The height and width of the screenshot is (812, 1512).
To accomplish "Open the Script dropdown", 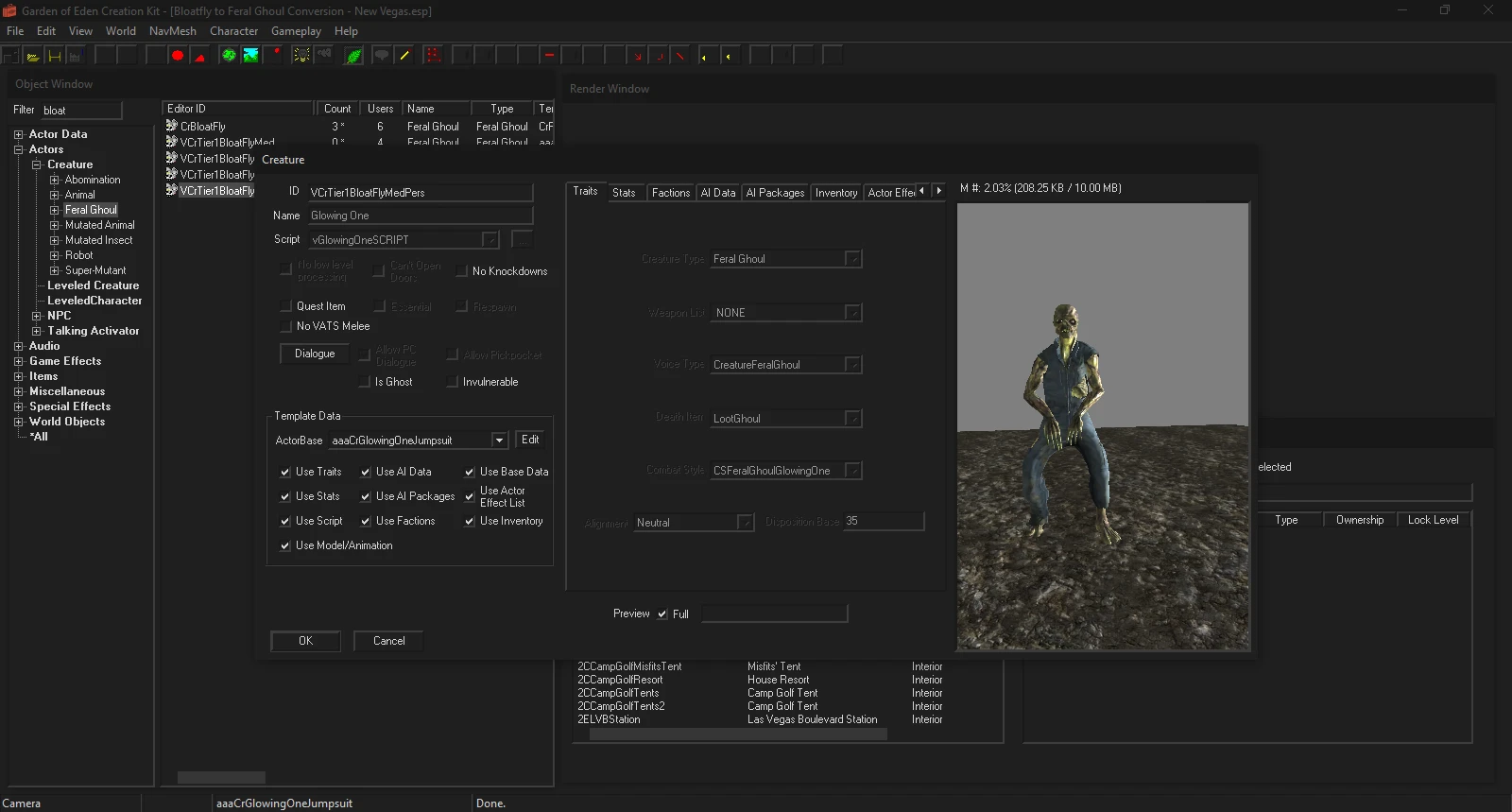I will click(x=490, y=240).
